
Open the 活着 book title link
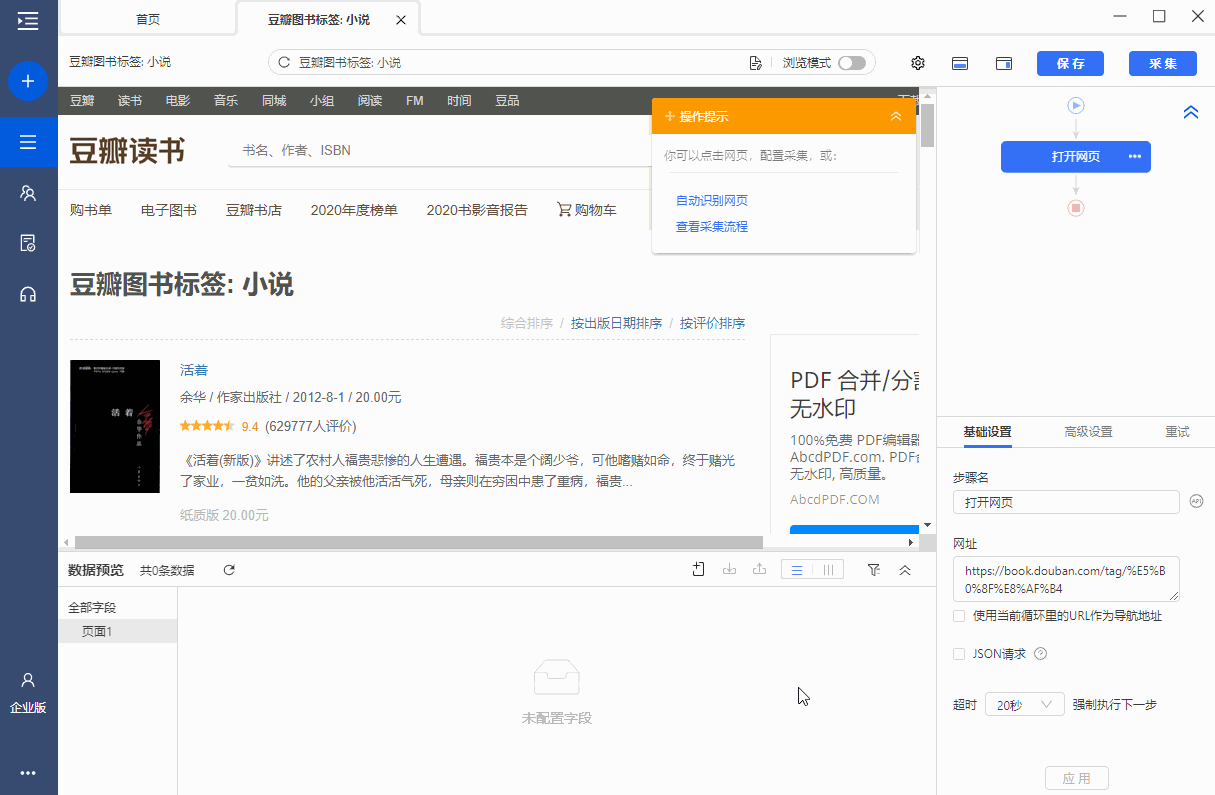[x=194, y=370]
